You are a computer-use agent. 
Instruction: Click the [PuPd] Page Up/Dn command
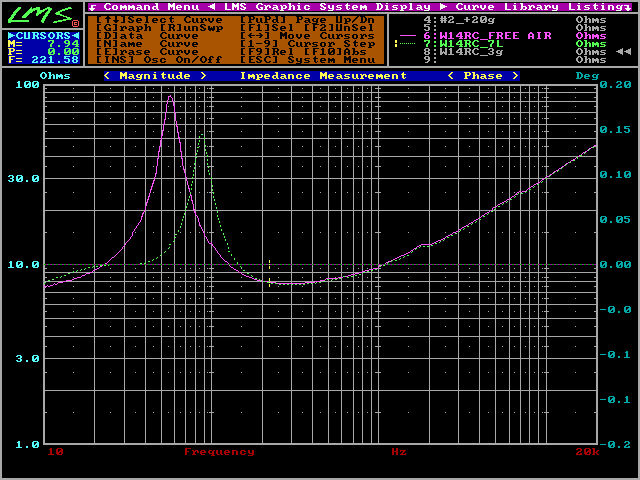[307, 20]
